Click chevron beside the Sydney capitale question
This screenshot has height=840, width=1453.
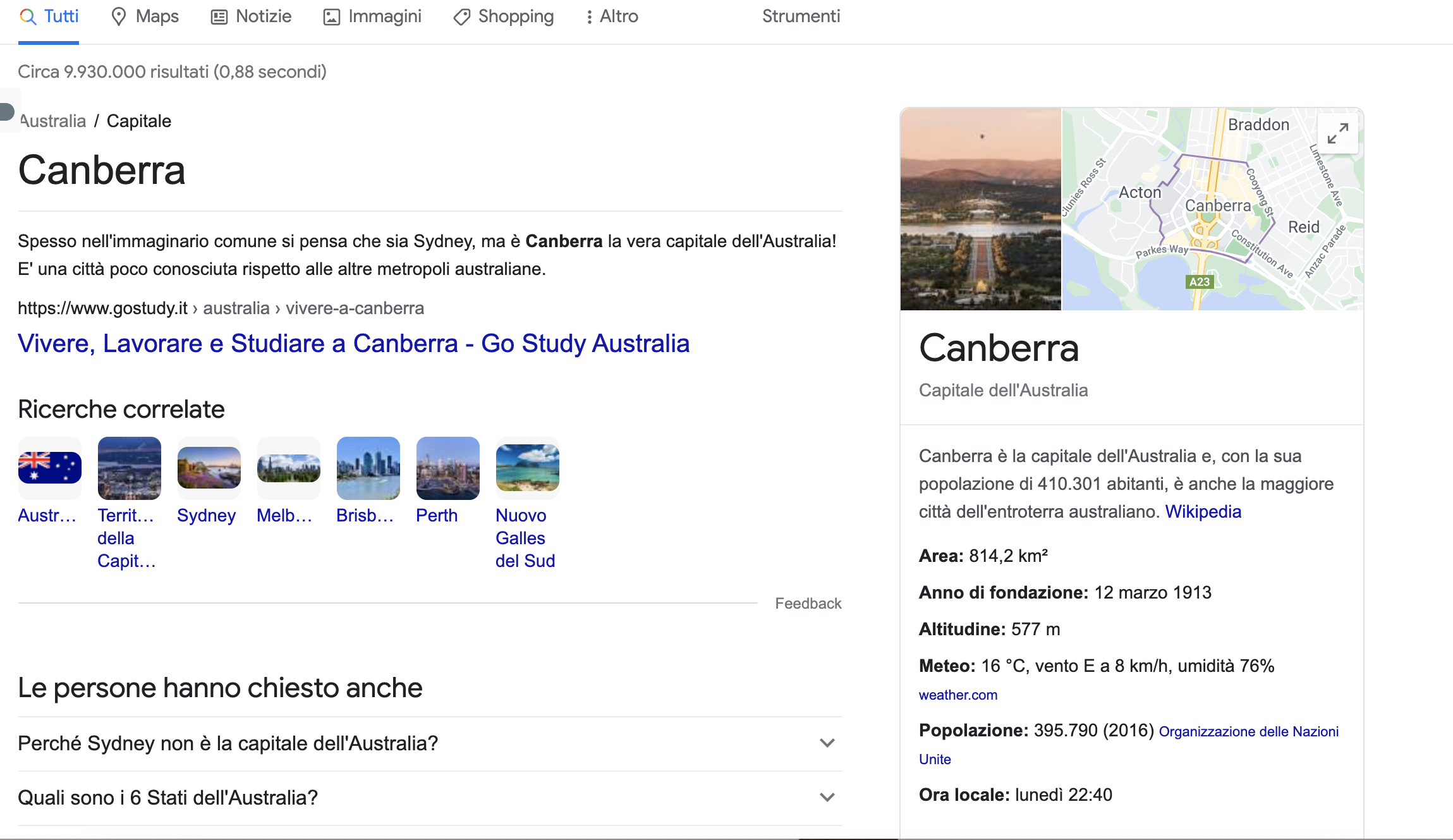827,743
